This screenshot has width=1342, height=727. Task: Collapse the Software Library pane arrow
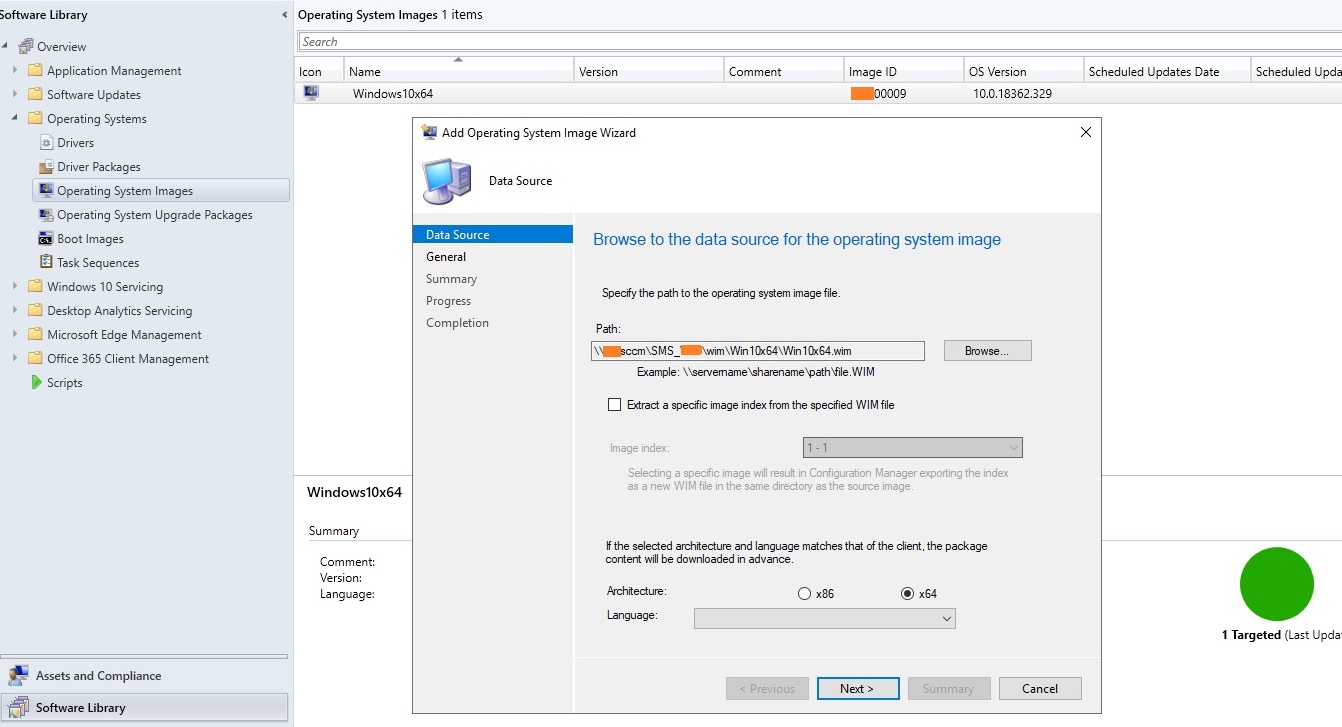pos(285,15)
